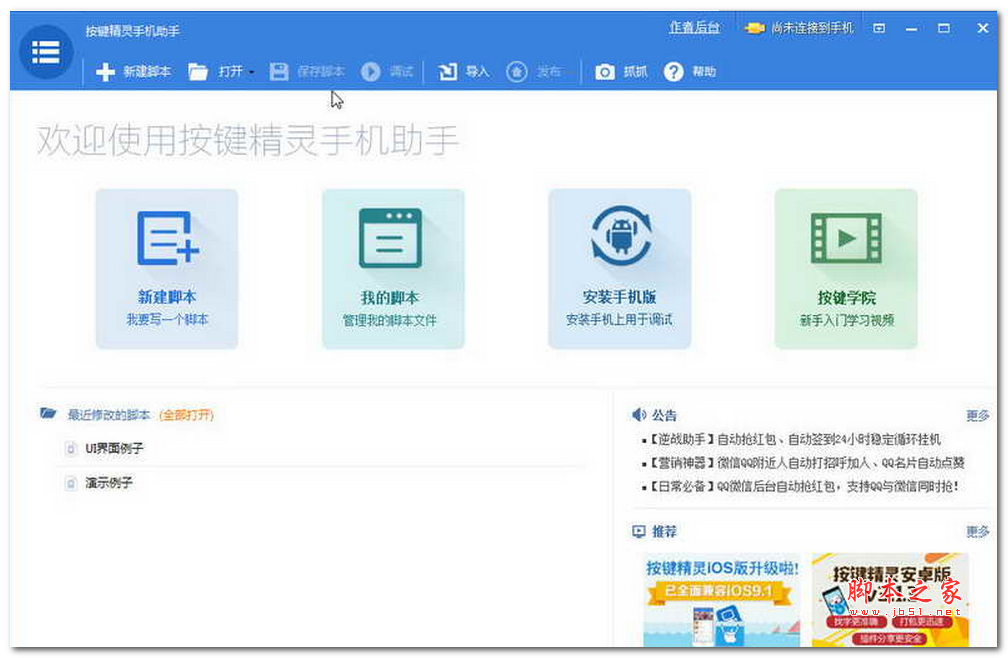This screenshot has height=658, width=1008.
Task: Open the 按键学院 tutorial video card
Action: 847,268
